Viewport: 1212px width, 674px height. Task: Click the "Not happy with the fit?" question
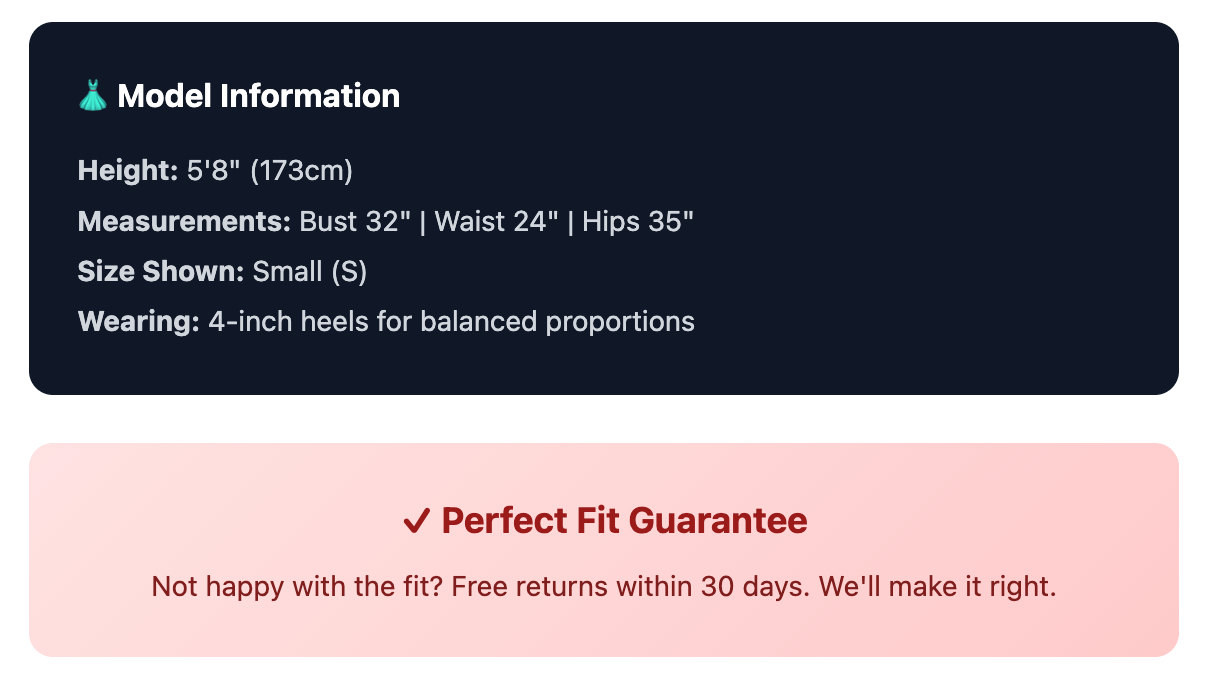click(x=298, y=586)
